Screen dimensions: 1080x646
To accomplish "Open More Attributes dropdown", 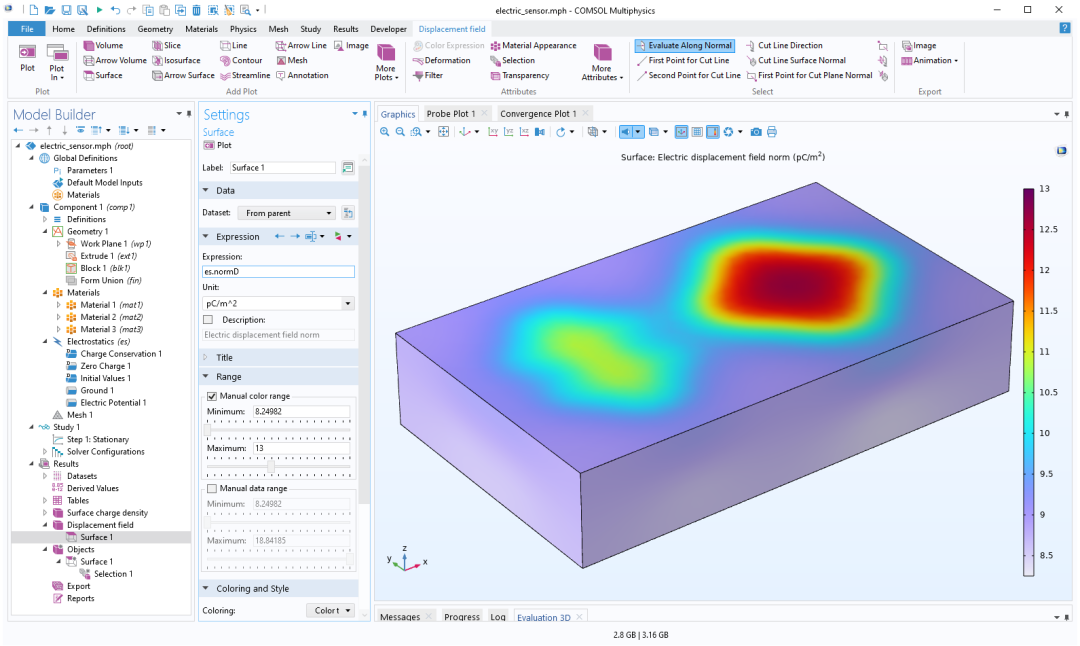I will (602, 63).
